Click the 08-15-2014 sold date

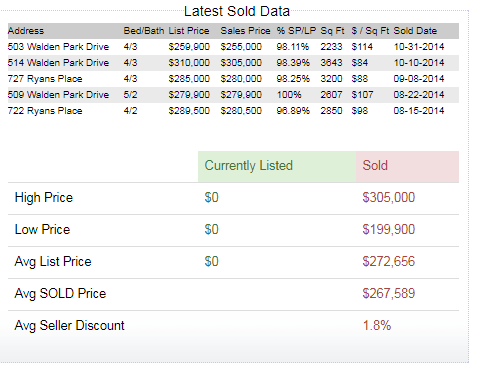419,111
